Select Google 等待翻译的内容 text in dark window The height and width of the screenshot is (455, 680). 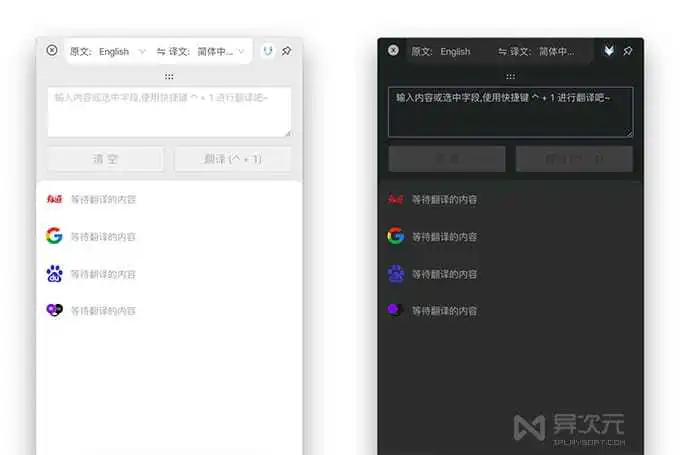pos(445,237)
